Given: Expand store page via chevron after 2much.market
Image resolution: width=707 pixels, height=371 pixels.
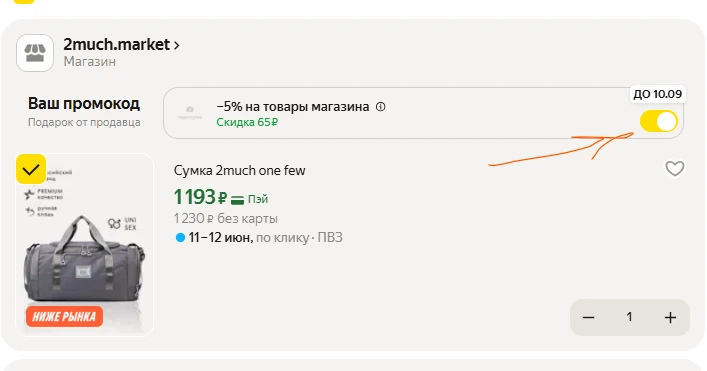Looking at the screenshot, I should [x=177, y=46].
